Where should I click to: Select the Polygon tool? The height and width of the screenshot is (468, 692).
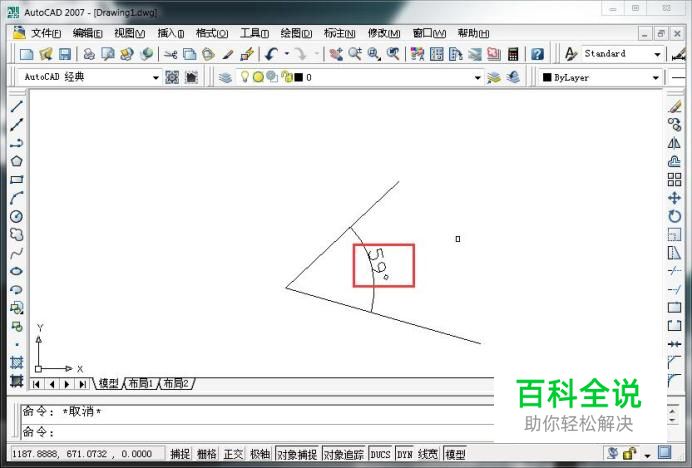(x=17, y=161)
